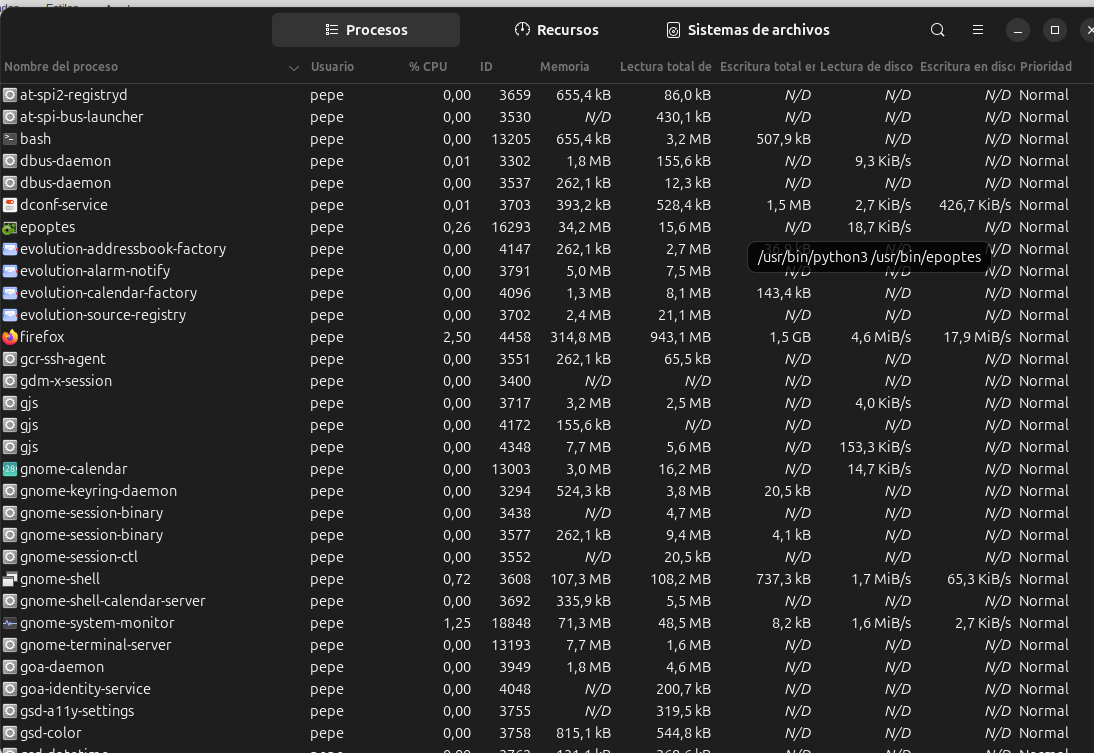Sort by the Usuario column header
The height and width of the screenshot is (753, 1094).
point(332,67)
